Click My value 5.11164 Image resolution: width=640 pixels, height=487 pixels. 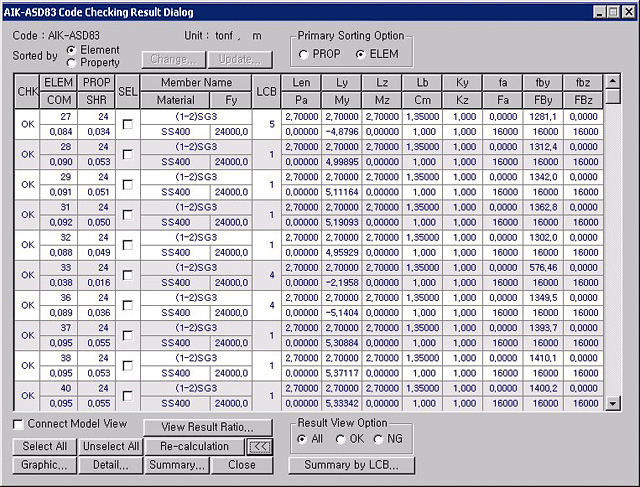(342, 192)
